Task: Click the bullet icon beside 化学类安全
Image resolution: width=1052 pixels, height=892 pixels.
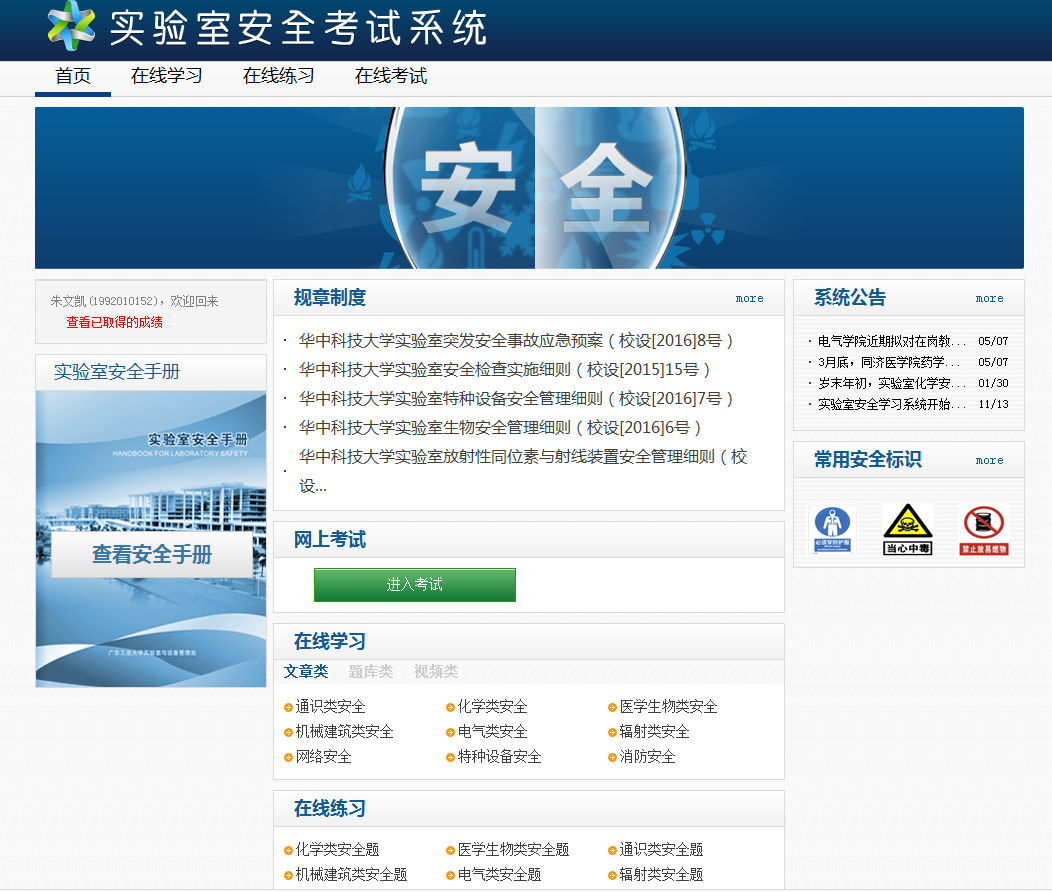Action: click(x=450, y=708)
